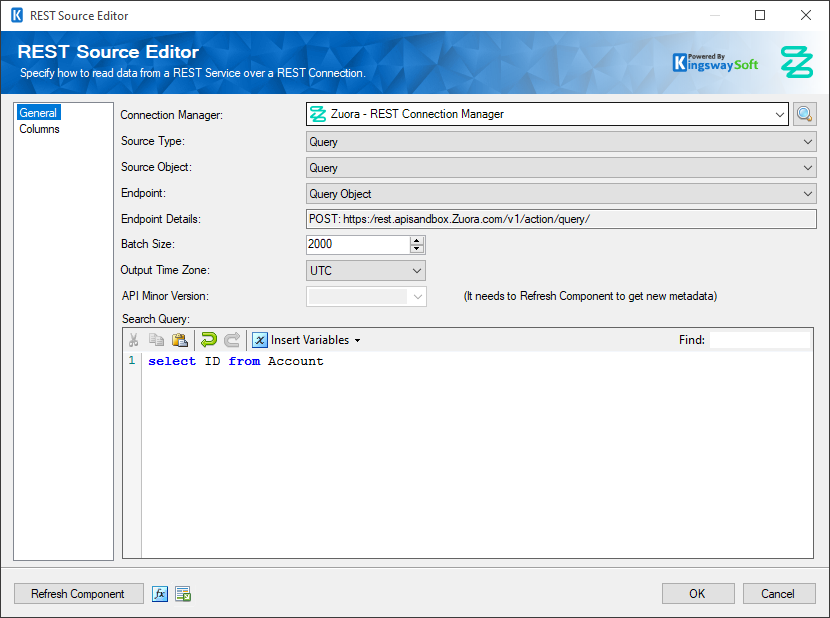Click the teal Zuora logo in header
Screen dimensions: 830x618
pyautogui.click(x=797, y=62)
